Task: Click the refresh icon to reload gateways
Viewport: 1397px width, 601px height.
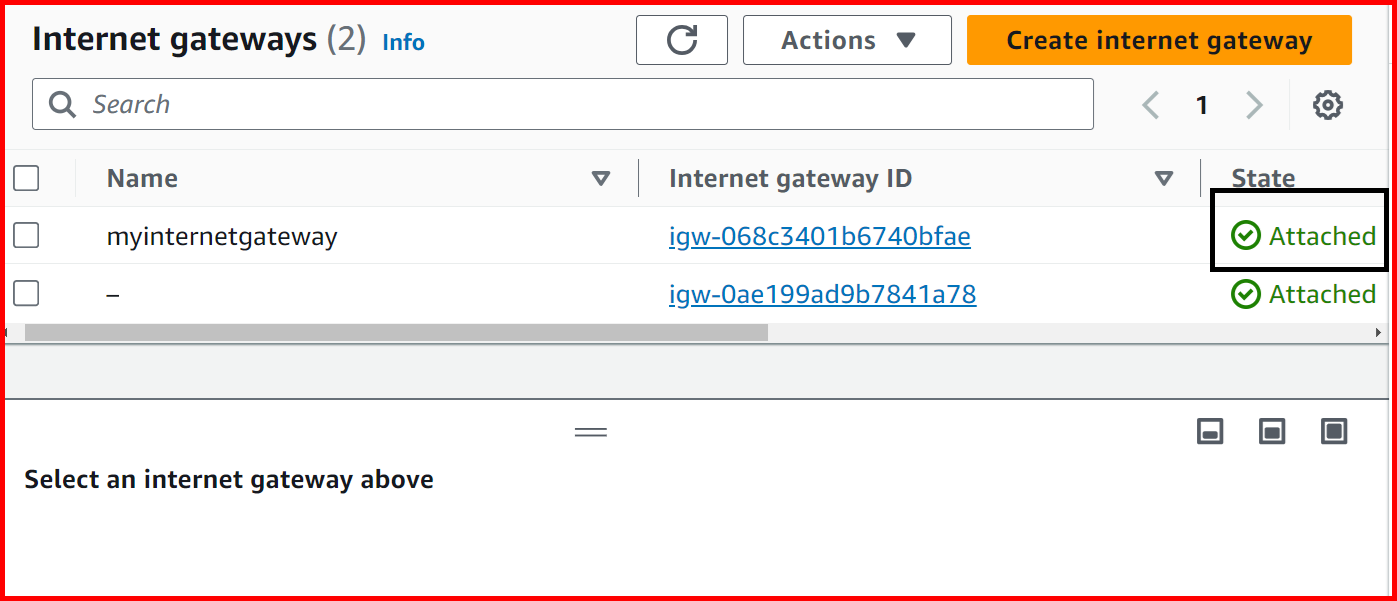Action: coord(681,40)
